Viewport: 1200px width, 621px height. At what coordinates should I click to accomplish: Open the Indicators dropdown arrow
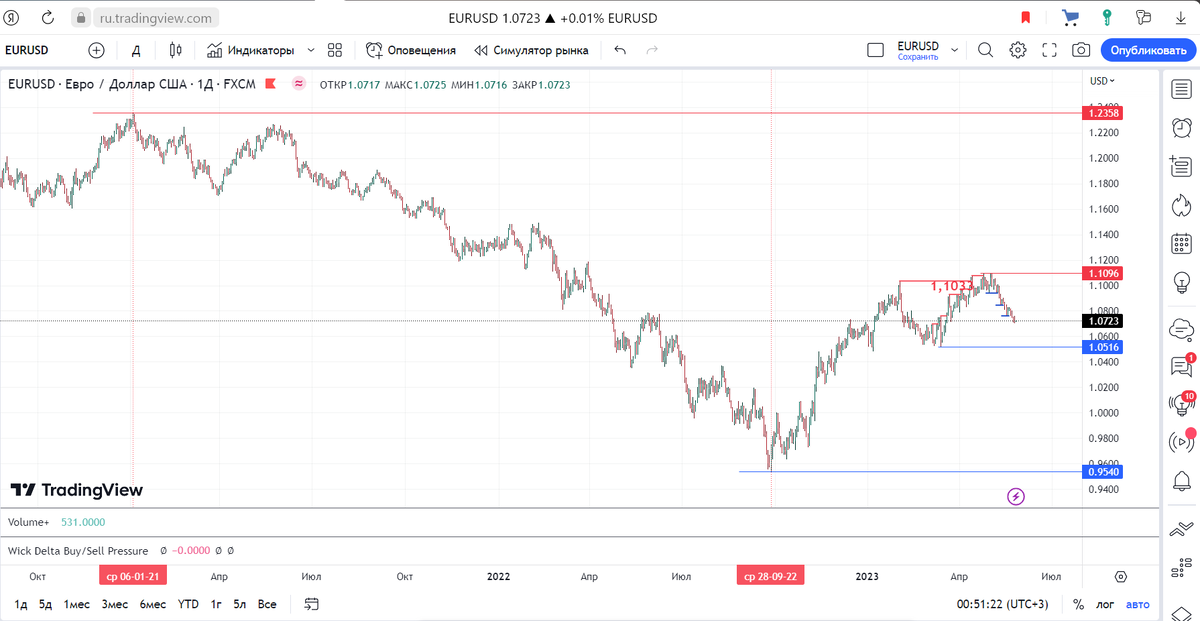310,50
